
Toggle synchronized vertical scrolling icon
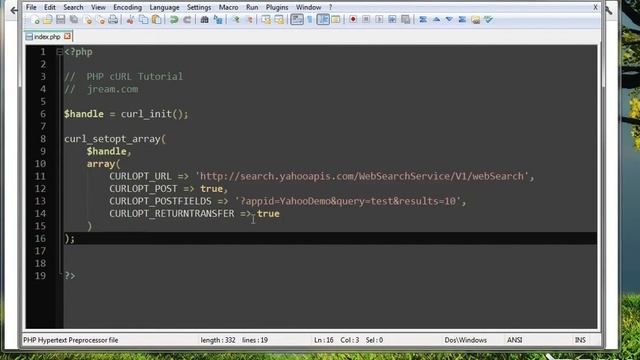point(266,20)
